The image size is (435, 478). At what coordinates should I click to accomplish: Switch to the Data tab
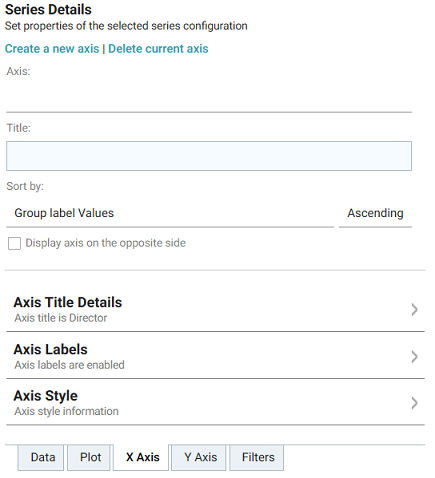[41, 457]
